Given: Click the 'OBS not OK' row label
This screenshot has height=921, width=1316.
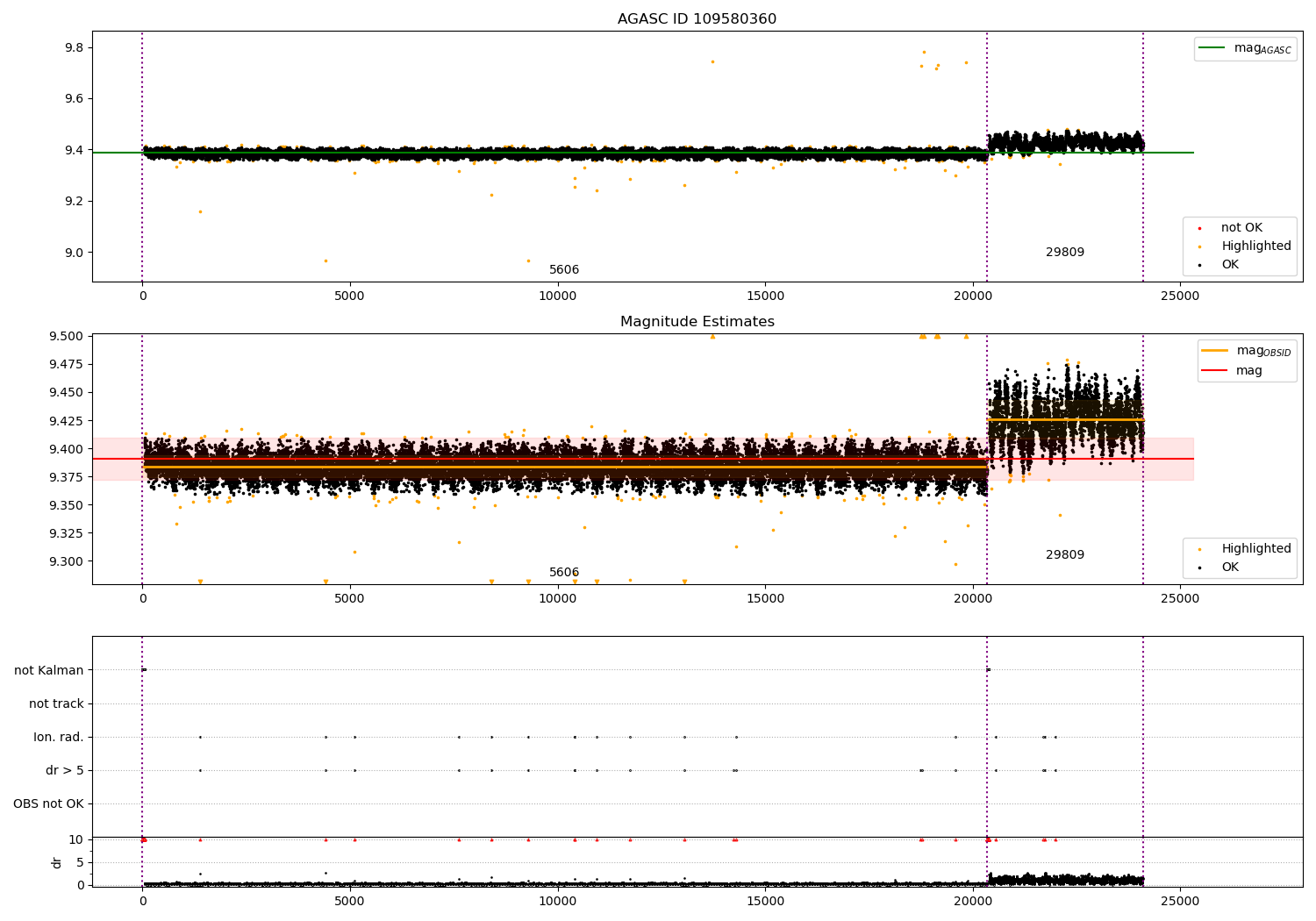Looking at the screenshot, I should (48, 804).
